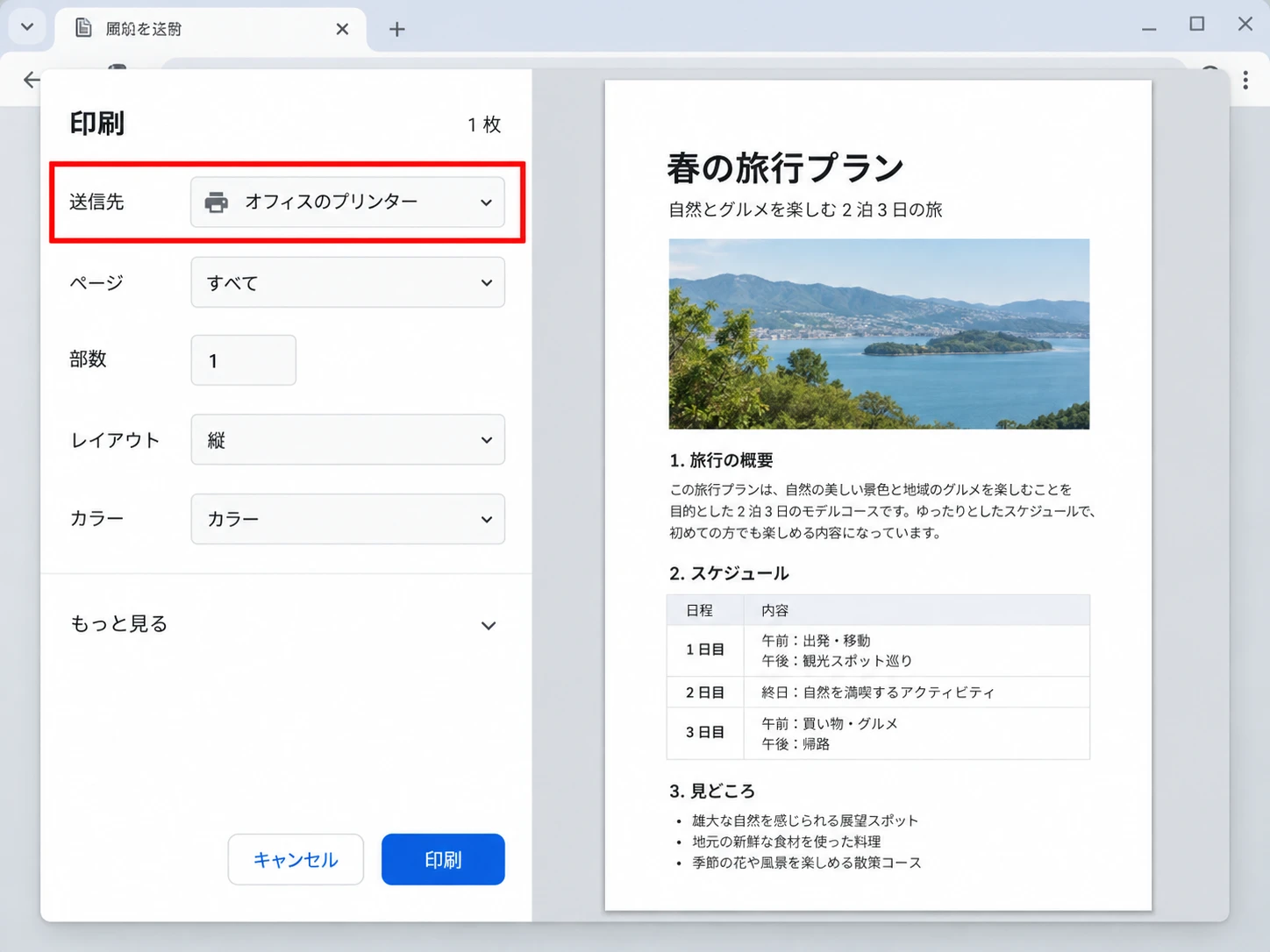Click the bullet "季節の花や風景を楽しめる散策コース"

pos(807,863)
